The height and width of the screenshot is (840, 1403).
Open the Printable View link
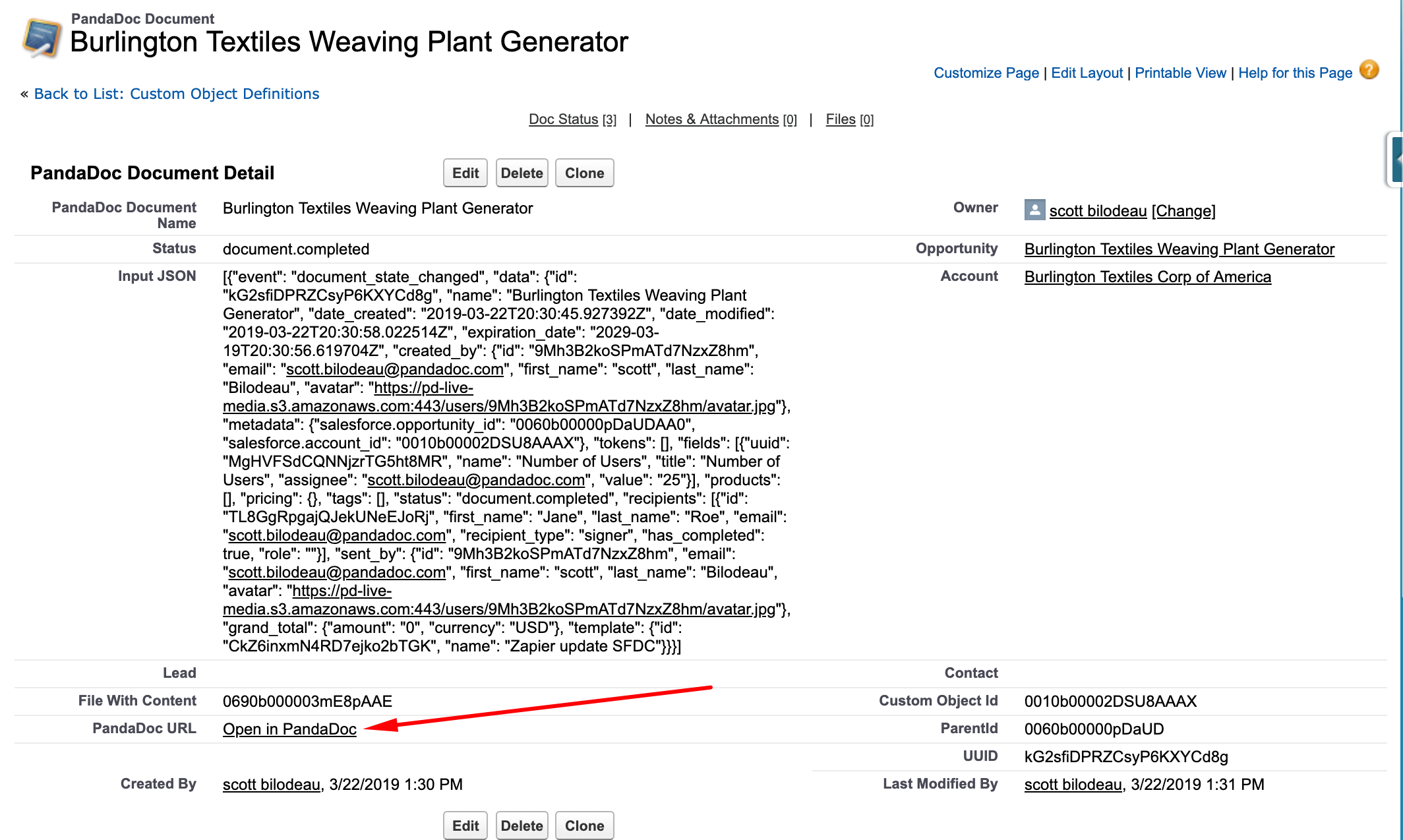1179,73
